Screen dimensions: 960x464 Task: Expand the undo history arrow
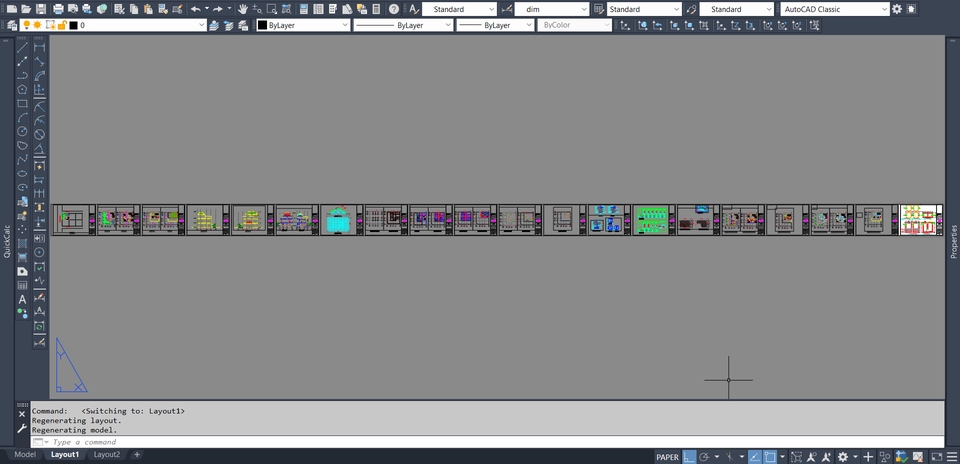tap(206, 9)
